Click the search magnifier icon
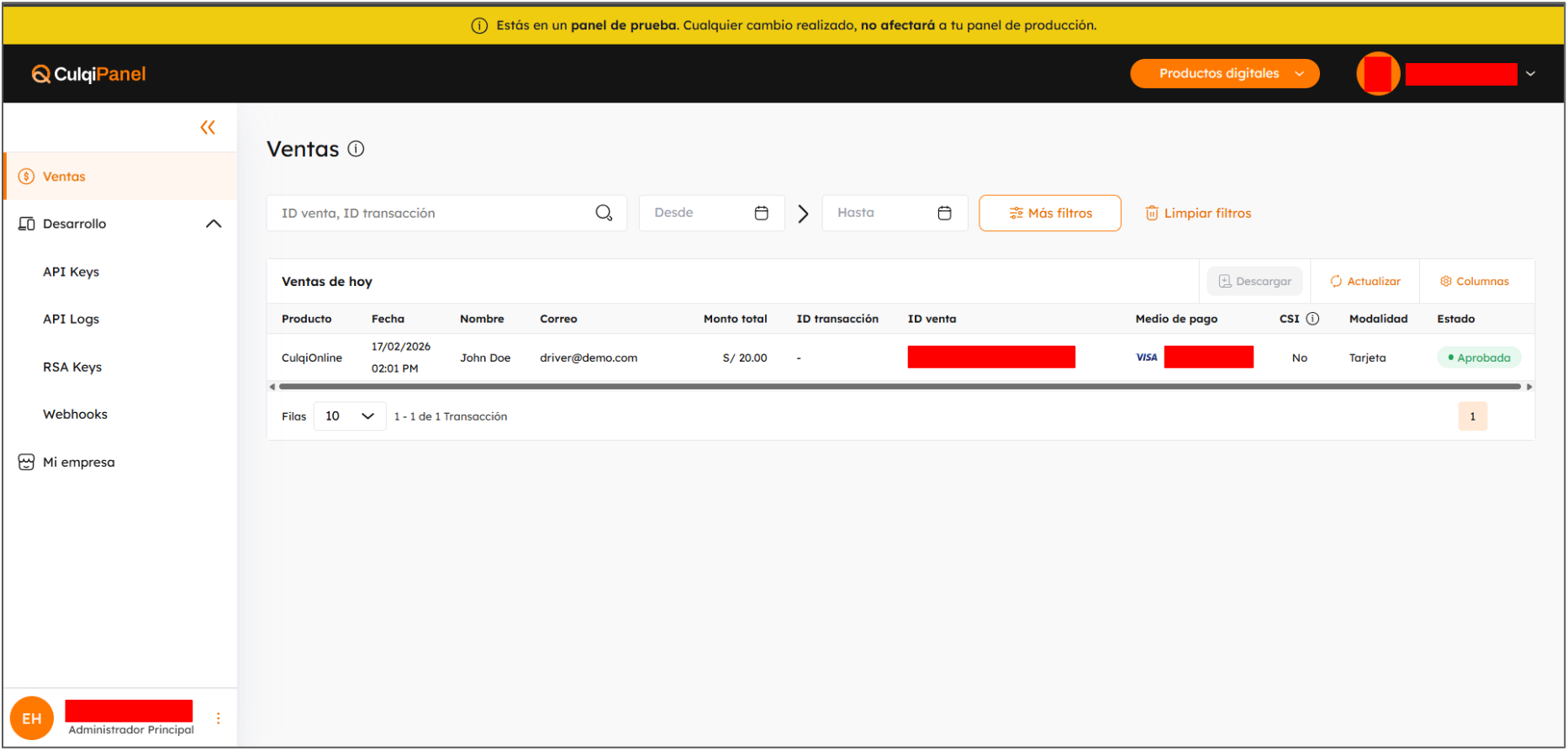1568x751 pixels. (x=604, y=213)
